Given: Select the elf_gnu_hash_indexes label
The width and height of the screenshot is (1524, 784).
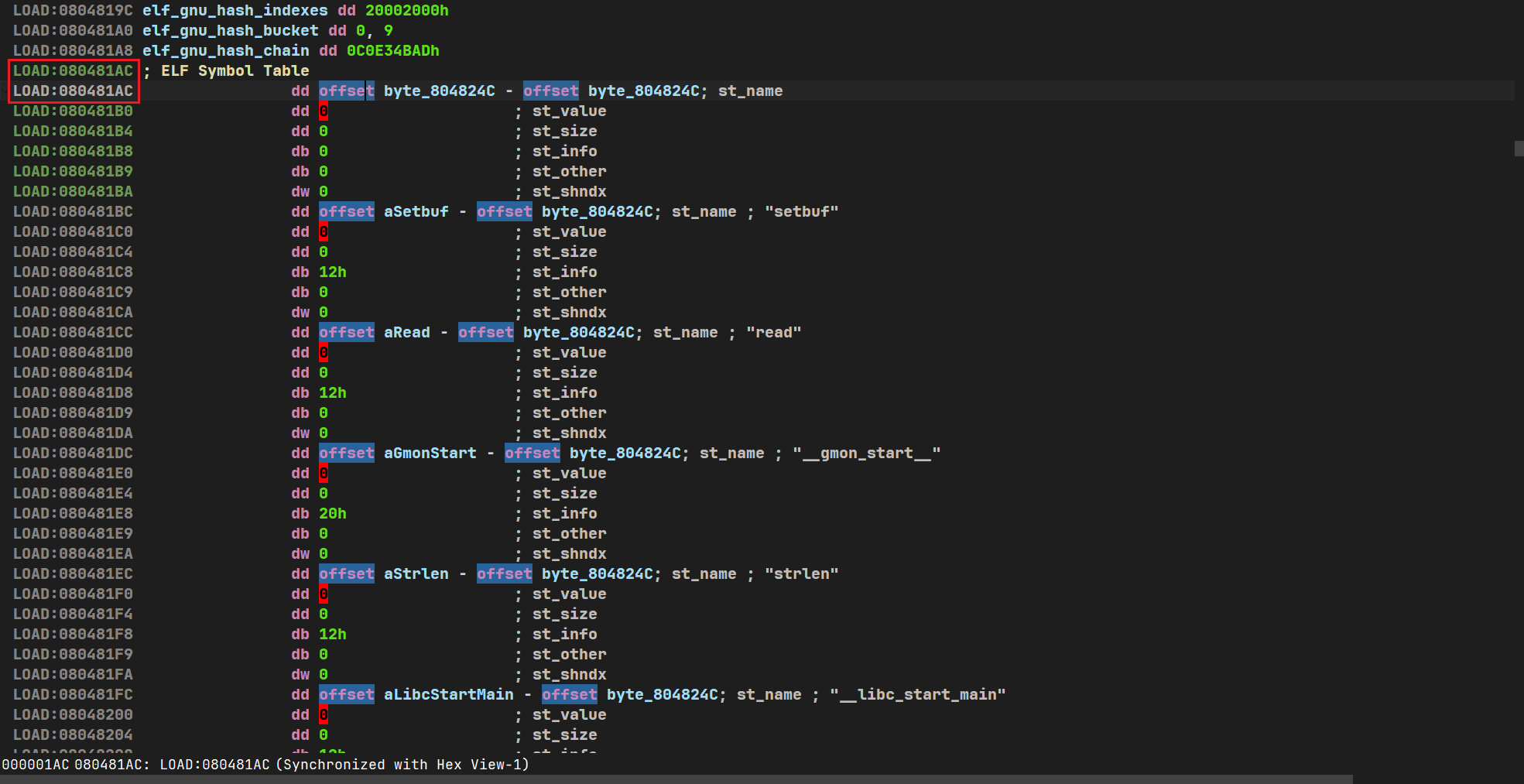Looking at the screenshot, I should point(235,11).
